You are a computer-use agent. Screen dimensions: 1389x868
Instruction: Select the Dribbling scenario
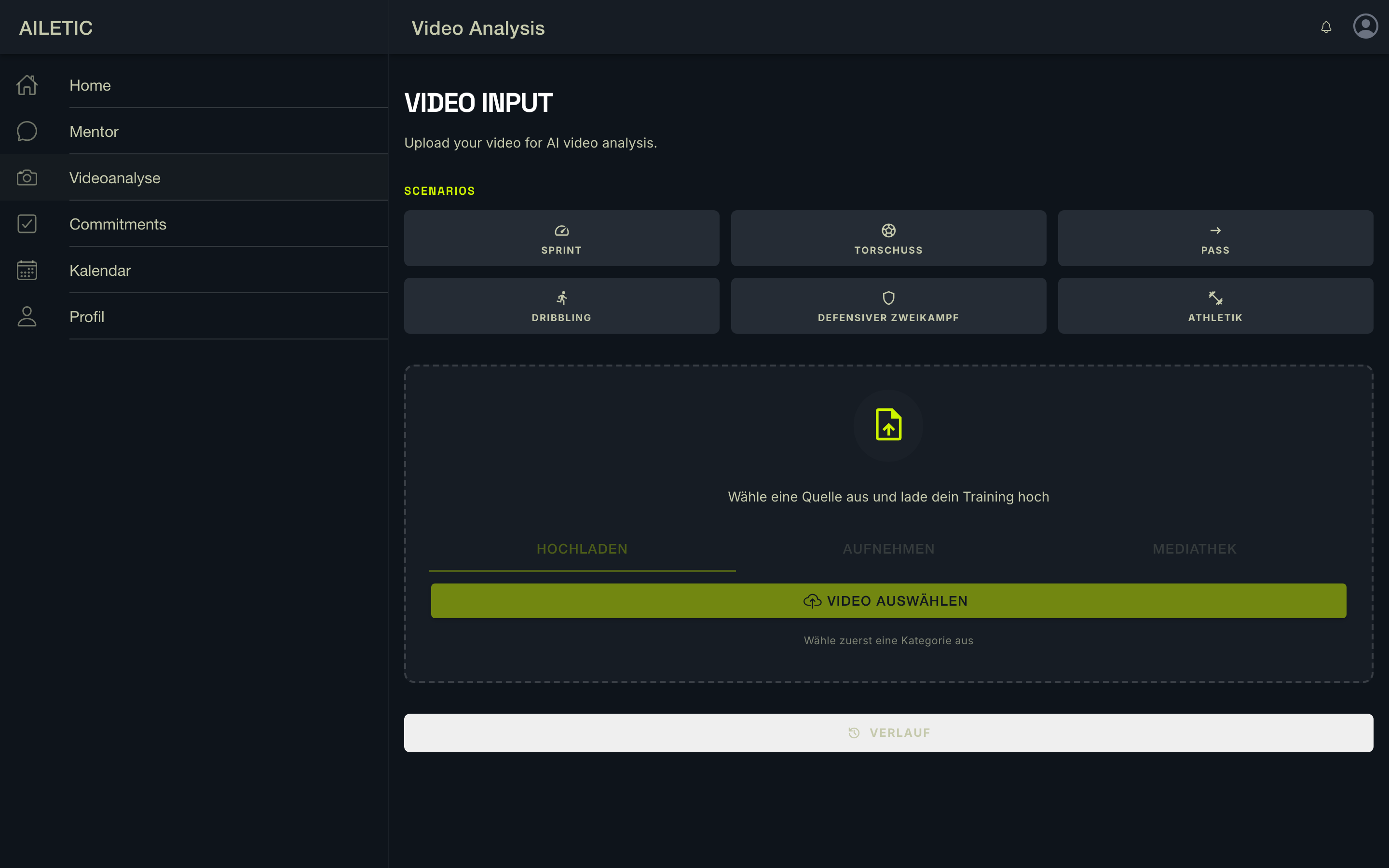(x=561, y=306)
